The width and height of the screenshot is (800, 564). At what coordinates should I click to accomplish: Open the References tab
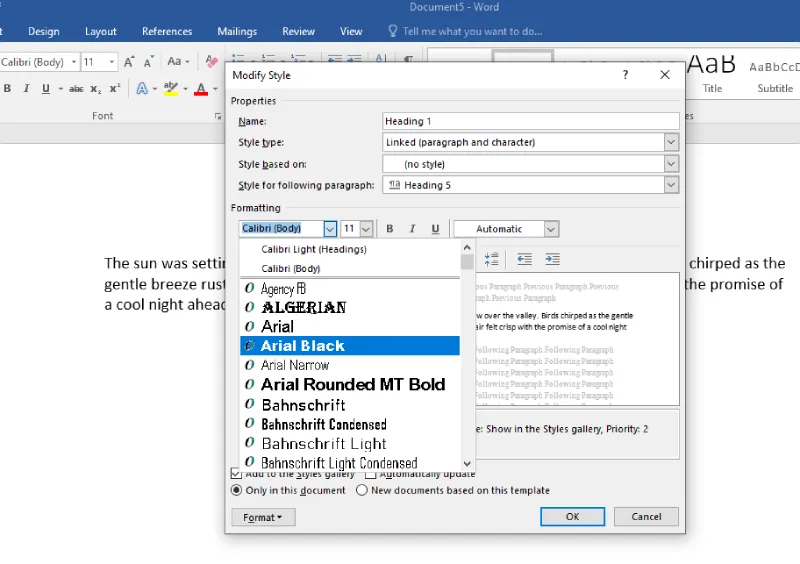click(167, 31)
